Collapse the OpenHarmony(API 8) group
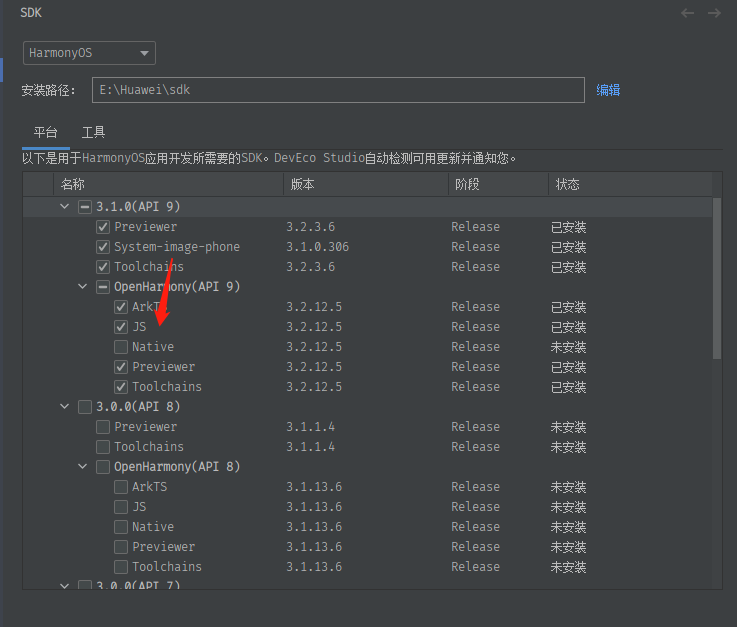The height and width of the screenshot is (627, 737). coord(83,466)
